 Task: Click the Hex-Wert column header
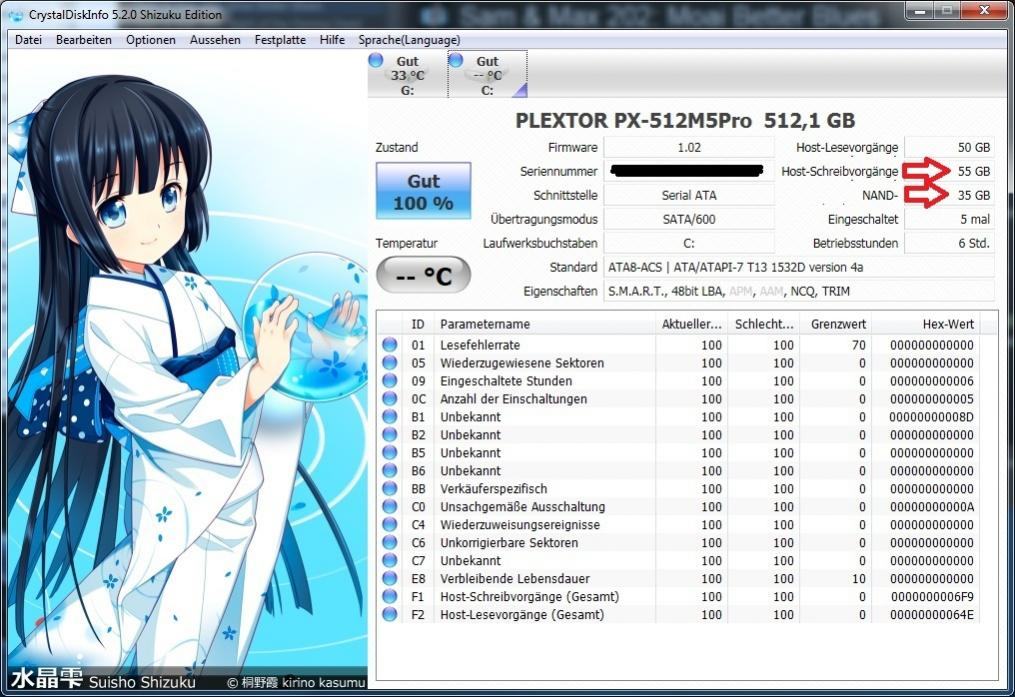[925, 324]
